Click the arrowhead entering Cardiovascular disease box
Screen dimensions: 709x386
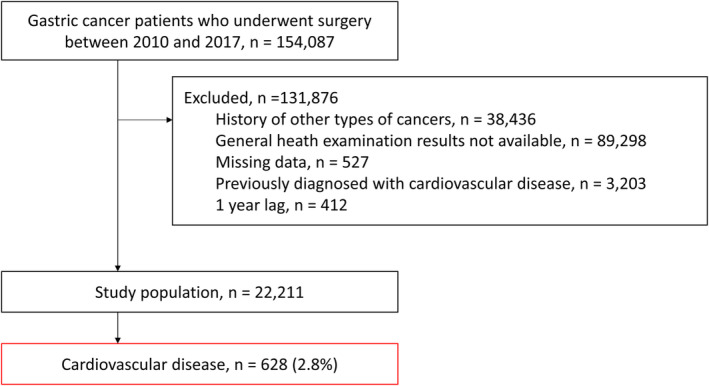click(x=118, y=341)
